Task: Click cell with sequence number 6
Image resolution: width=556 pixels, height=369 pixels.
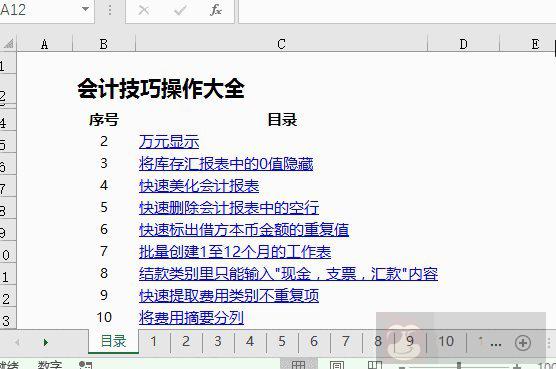Action: [x=104, y=229]
